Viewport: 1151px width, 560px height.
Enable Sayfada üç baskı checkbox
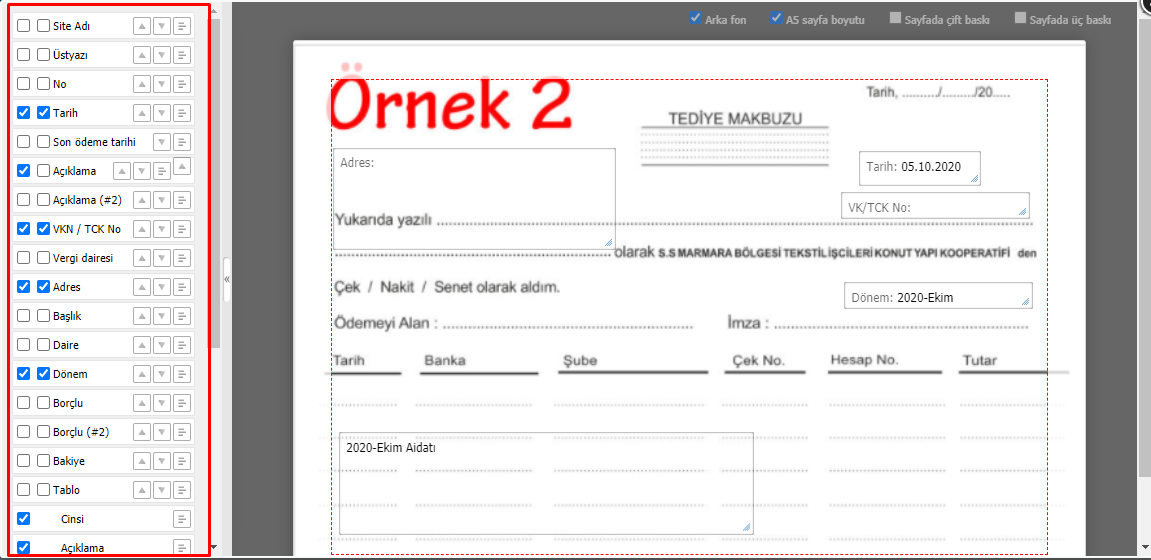pos(1020,18)
